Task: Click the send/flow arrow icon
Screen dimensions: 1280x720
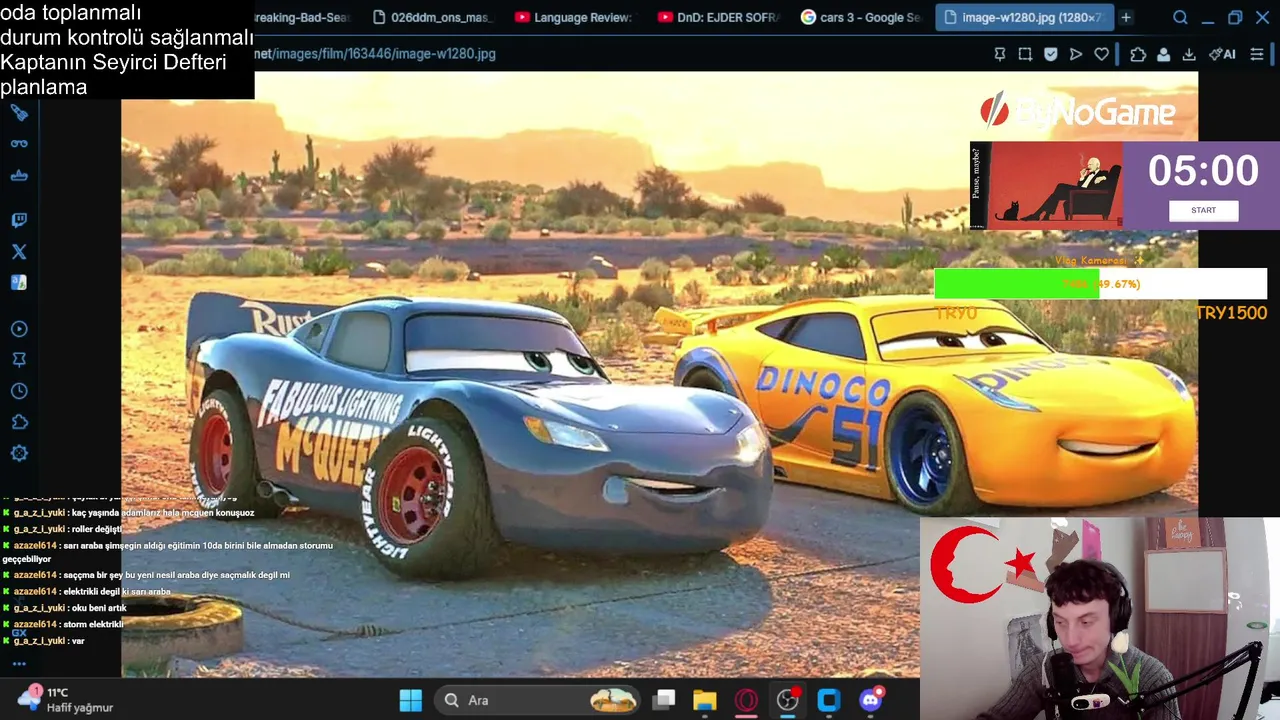Action: [1076, 54]
